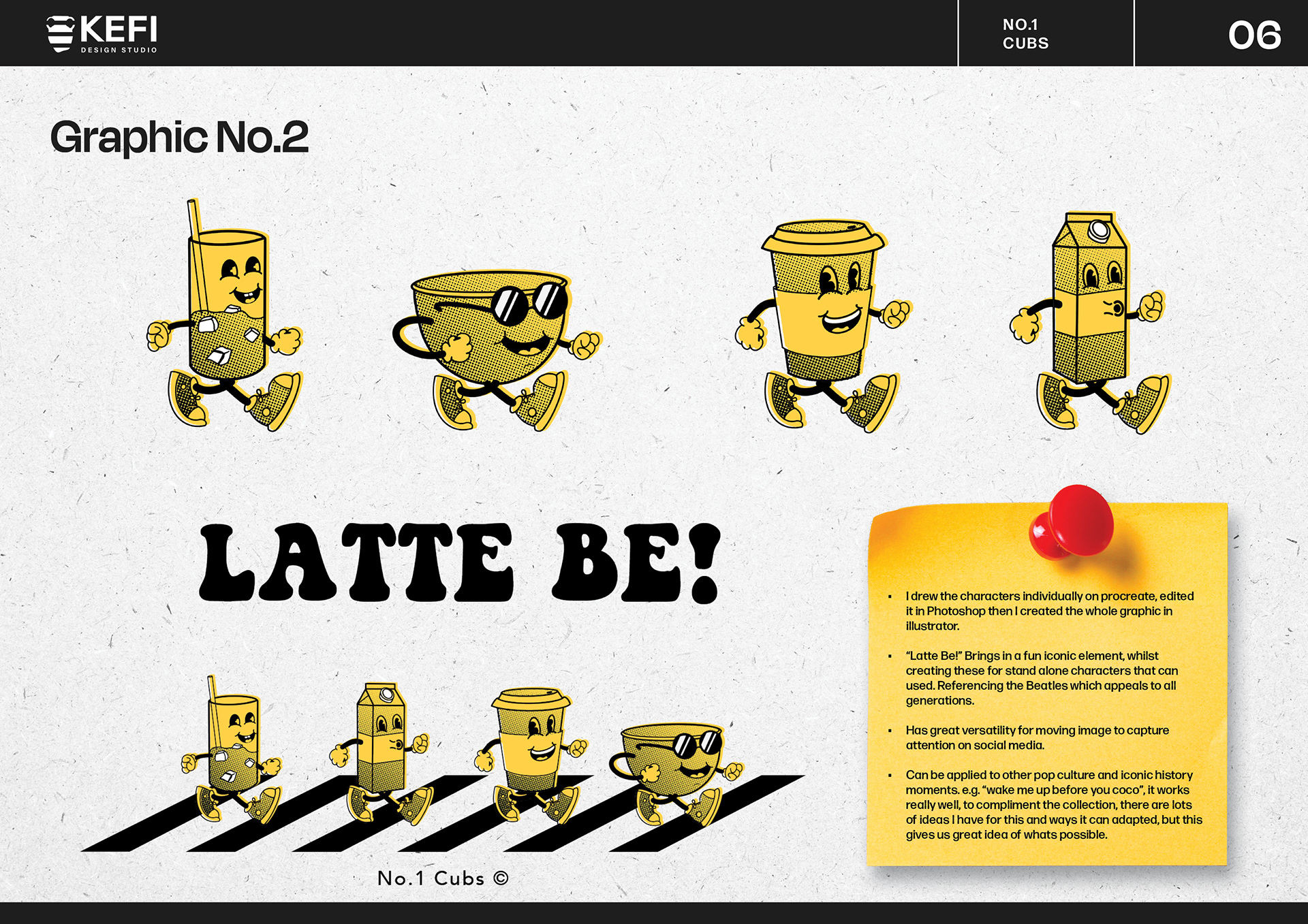Click the cap on the large milk carton

1099,230
